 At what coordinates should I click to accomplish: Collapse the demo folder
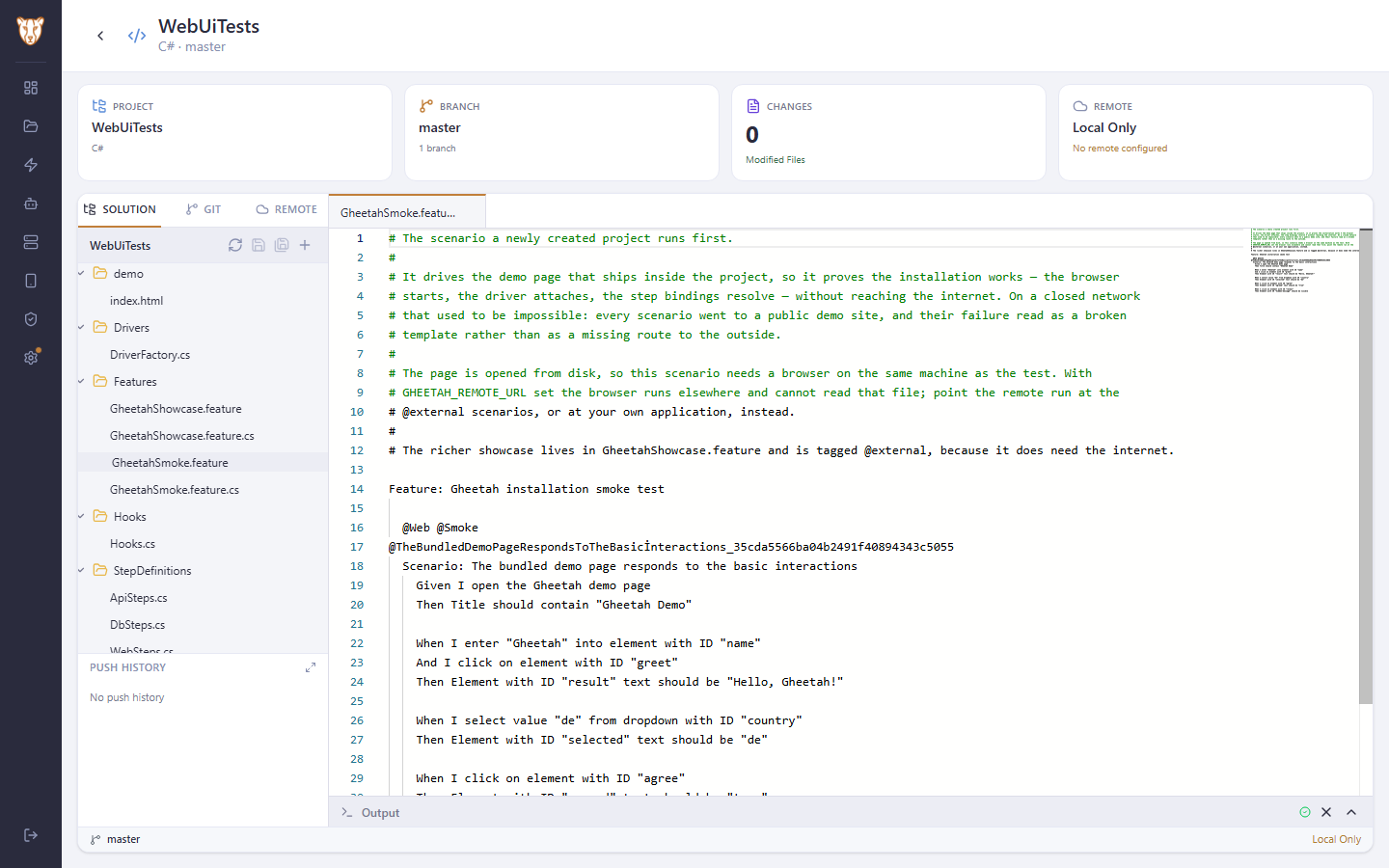click(82, 274)
